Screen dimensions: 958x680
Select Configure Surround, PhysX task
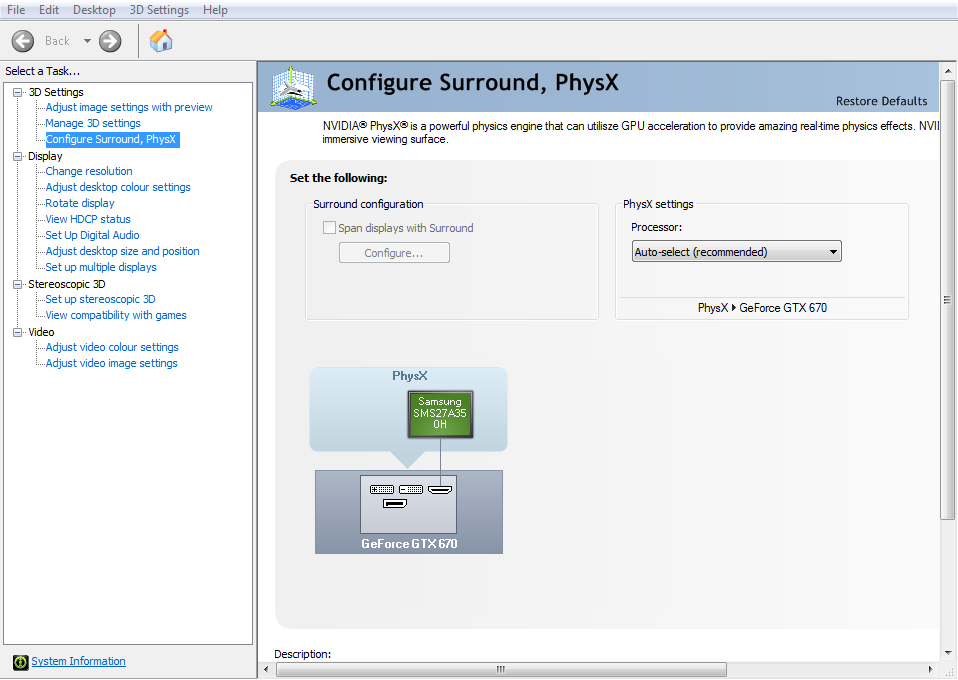[x=111, y=139]
